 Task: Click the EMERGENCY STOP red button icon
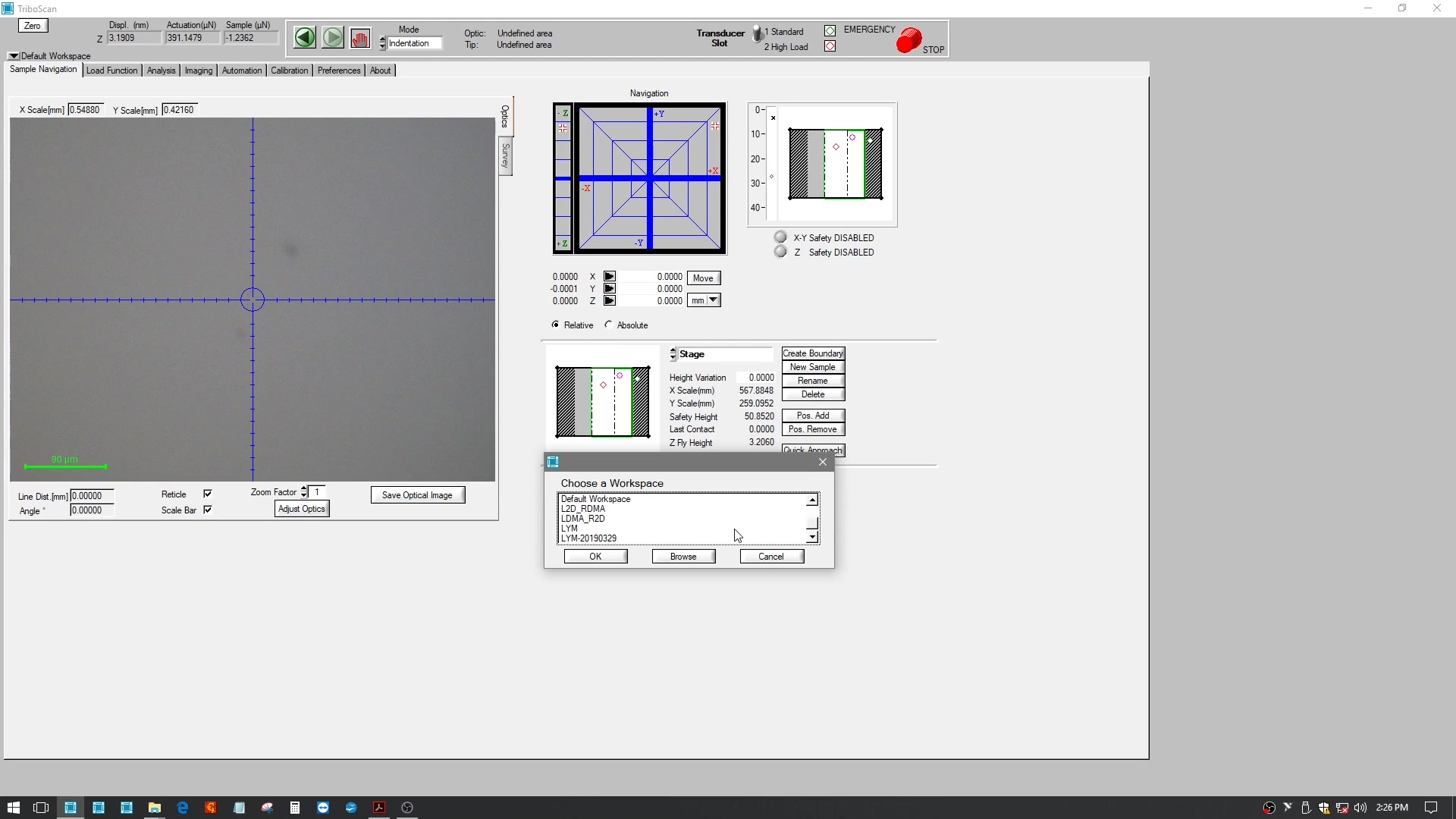coord(909,39)
